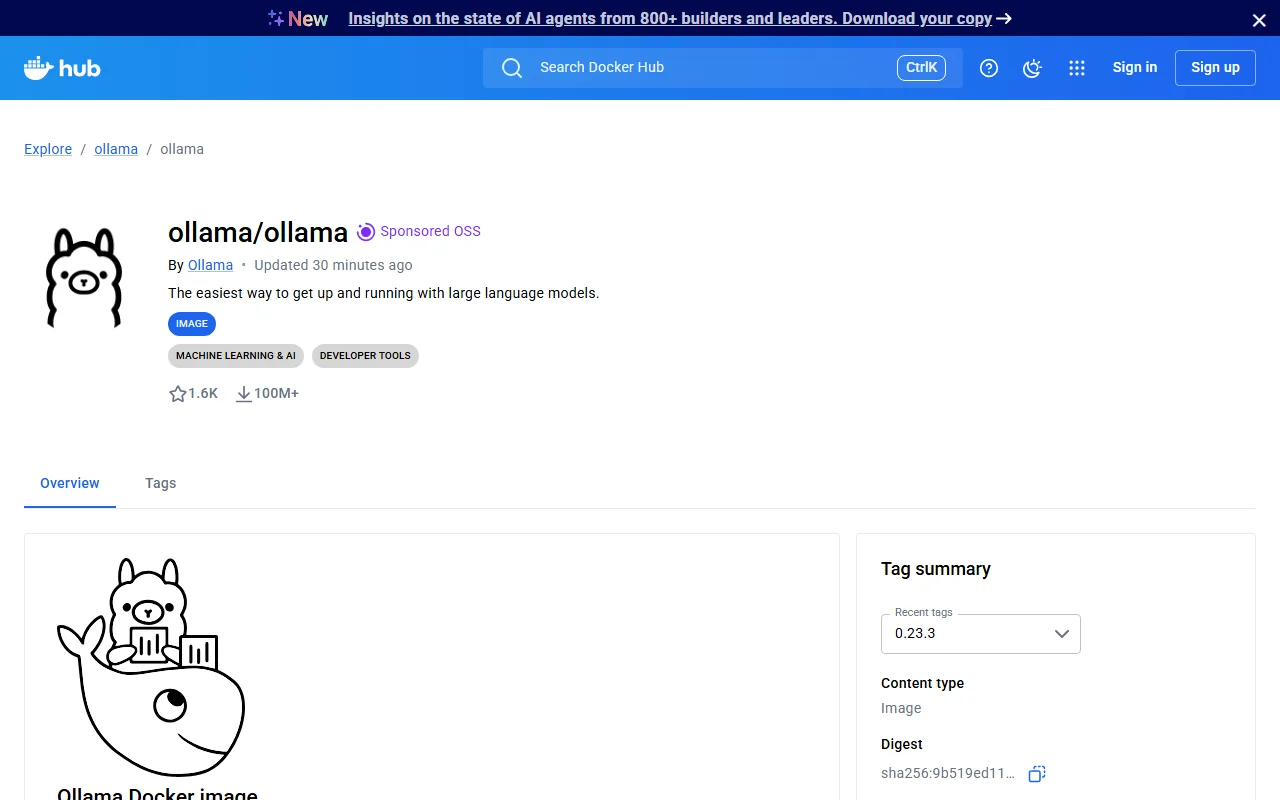Go to Explore breadcrumb link
Screen dimensions: 1280x800
pos(48,149)
